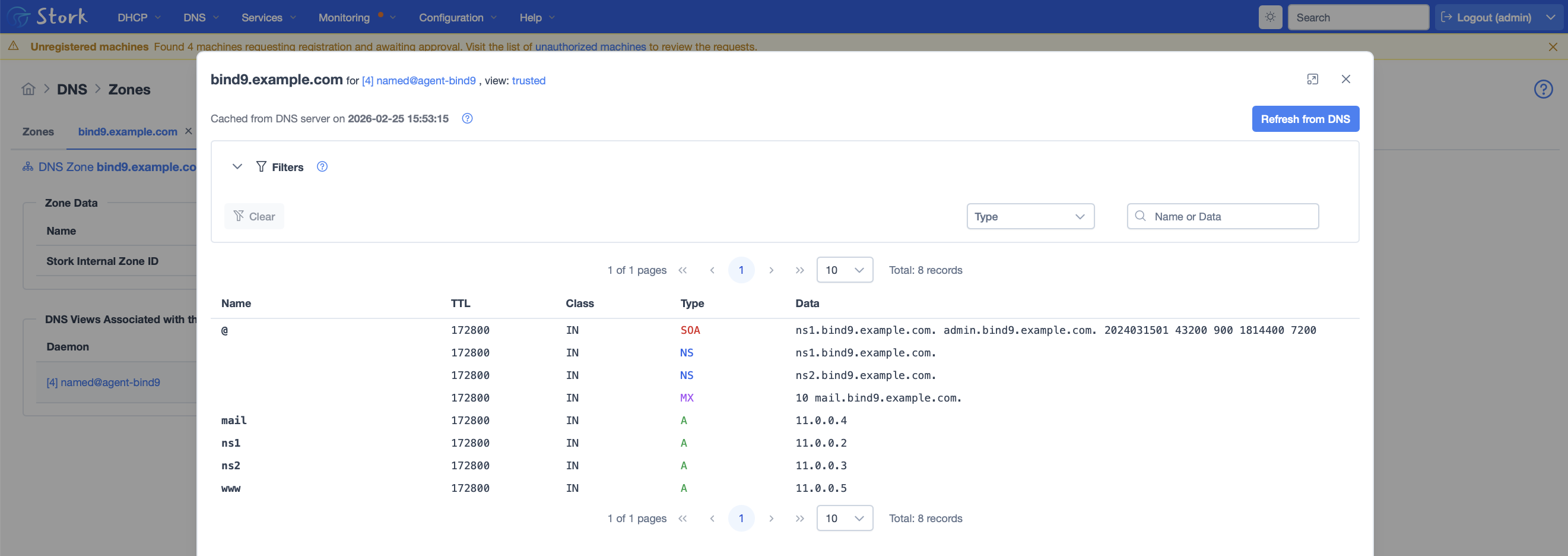1568x556 pixels.
Task: Click the zone hierarchy icon beside DNS Zone
Action: (27, 166)
